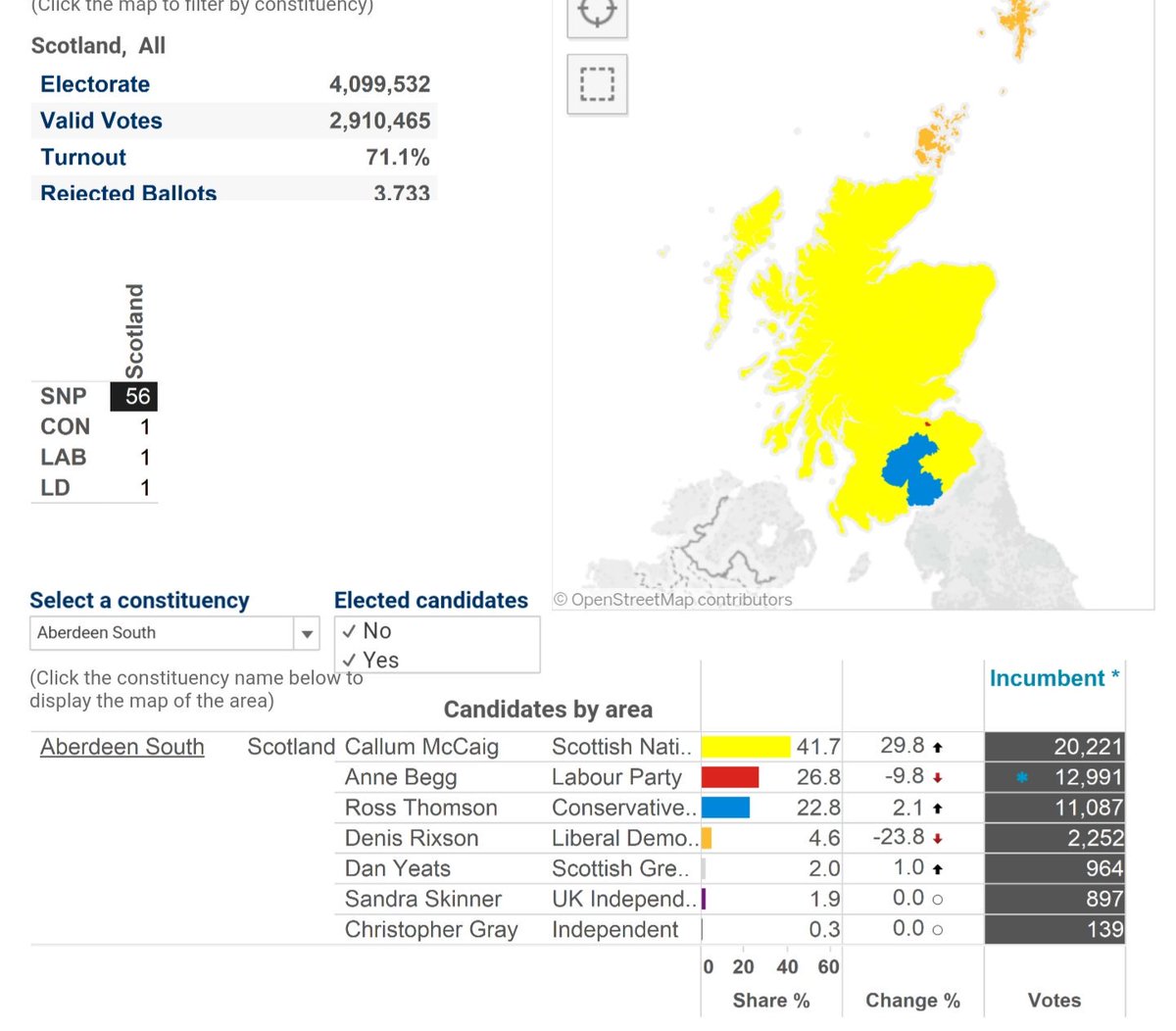1176x1031 pixels.
Task: Click the Rejected Ballots row label
Action: (128, 191)
